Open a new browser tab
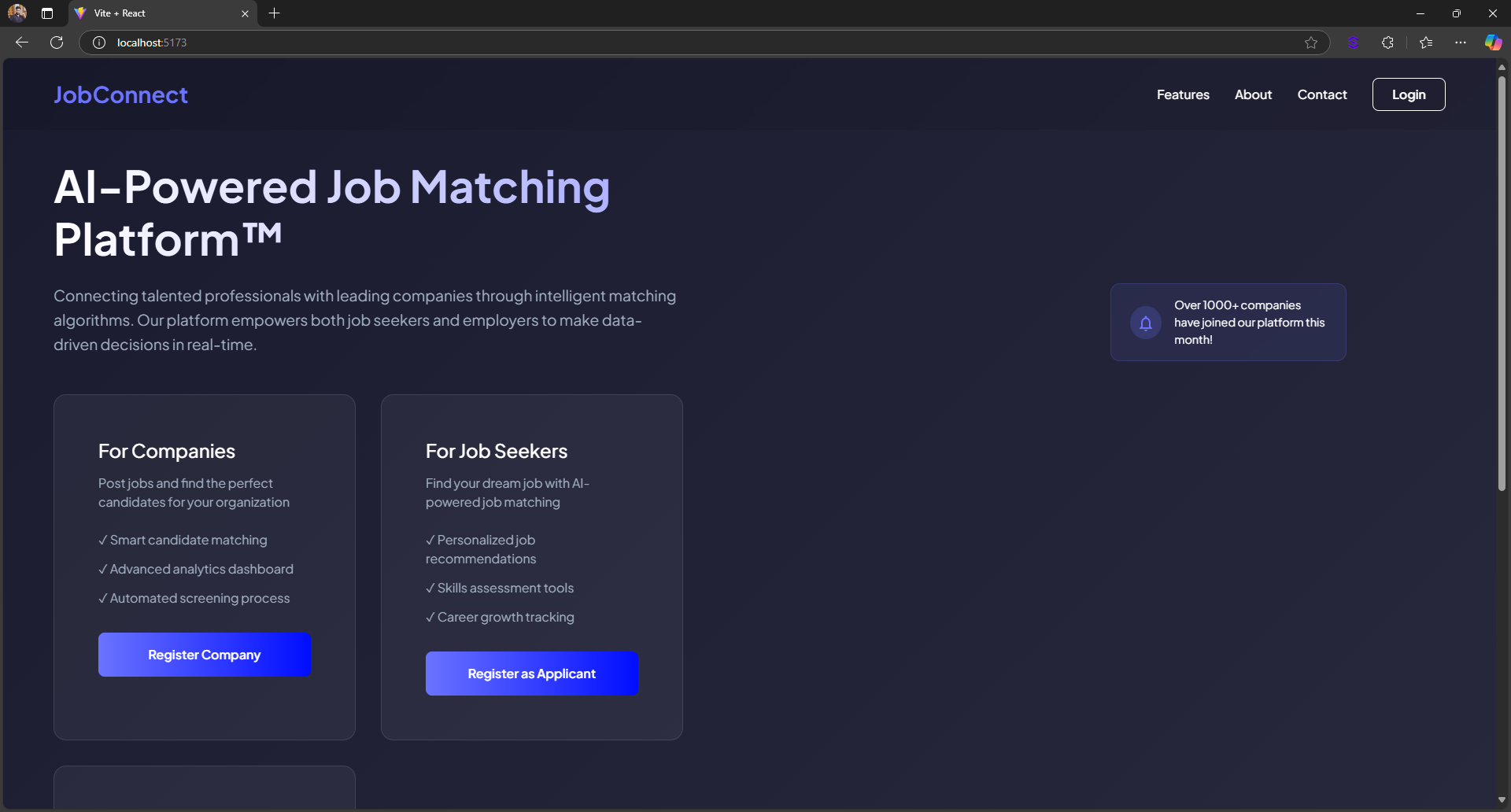Image resolution: width=1511 pixels, height=812 pixels. pos(274,13)
